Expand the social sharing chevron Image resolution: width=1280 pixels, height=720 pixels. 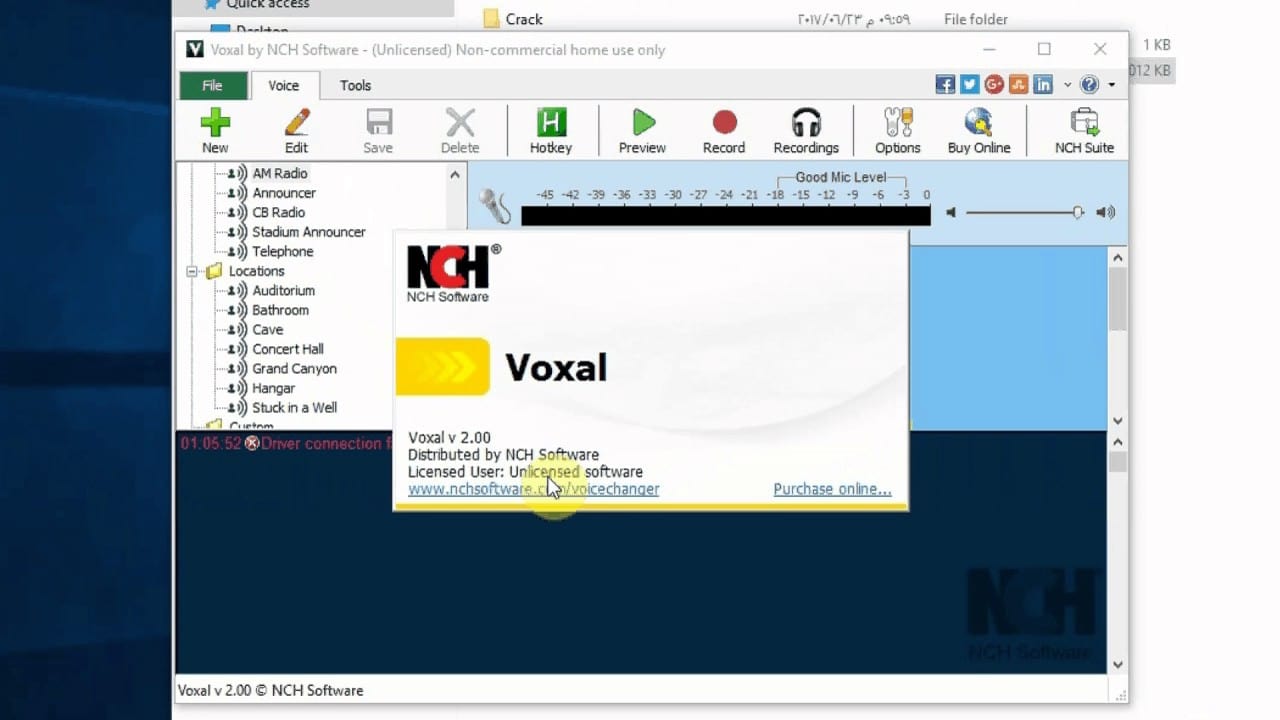tap(1066, 84)
